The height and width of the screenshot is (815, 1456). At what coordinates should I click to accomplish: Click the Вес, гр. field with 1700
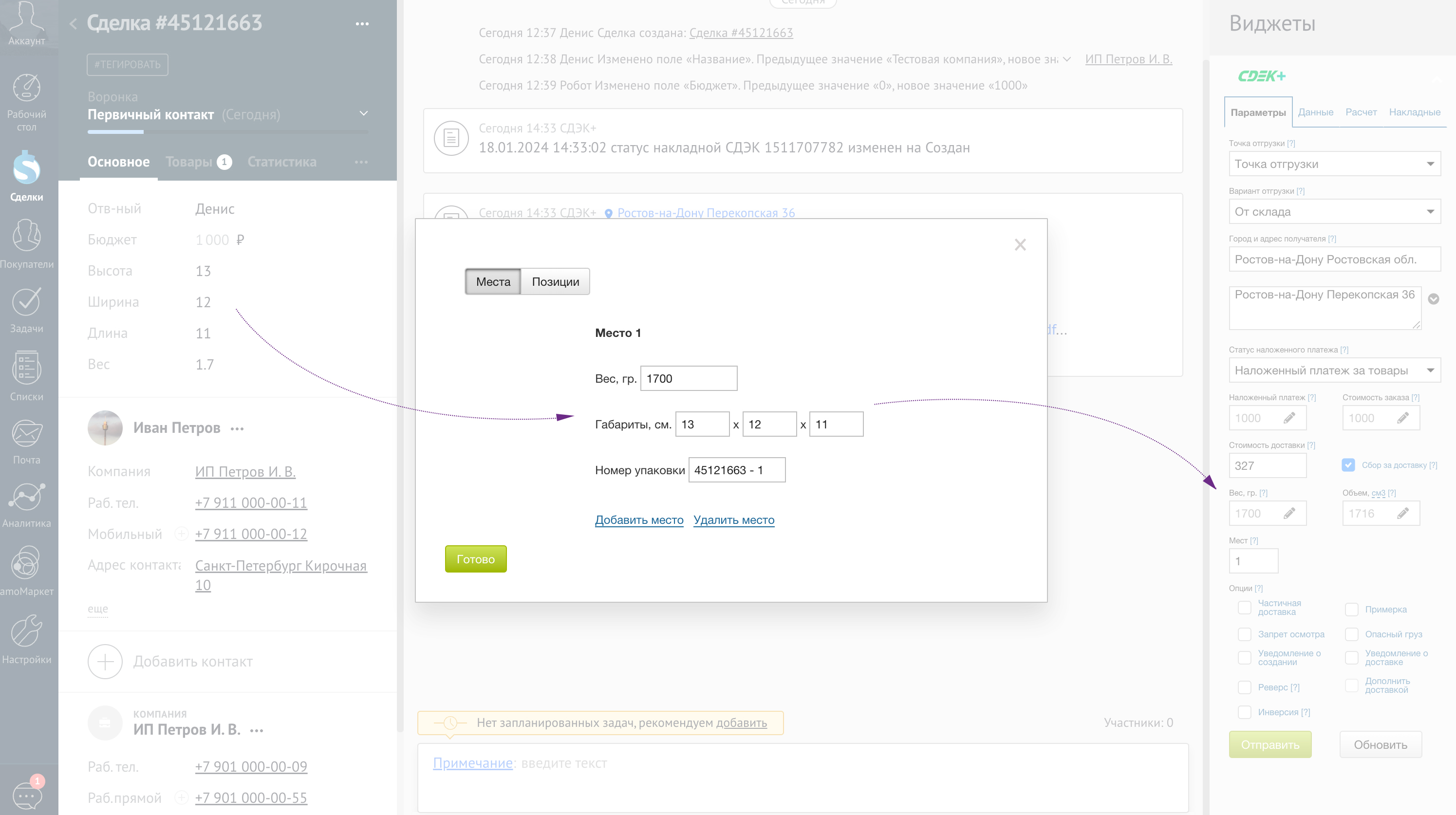tap(688, 379)
